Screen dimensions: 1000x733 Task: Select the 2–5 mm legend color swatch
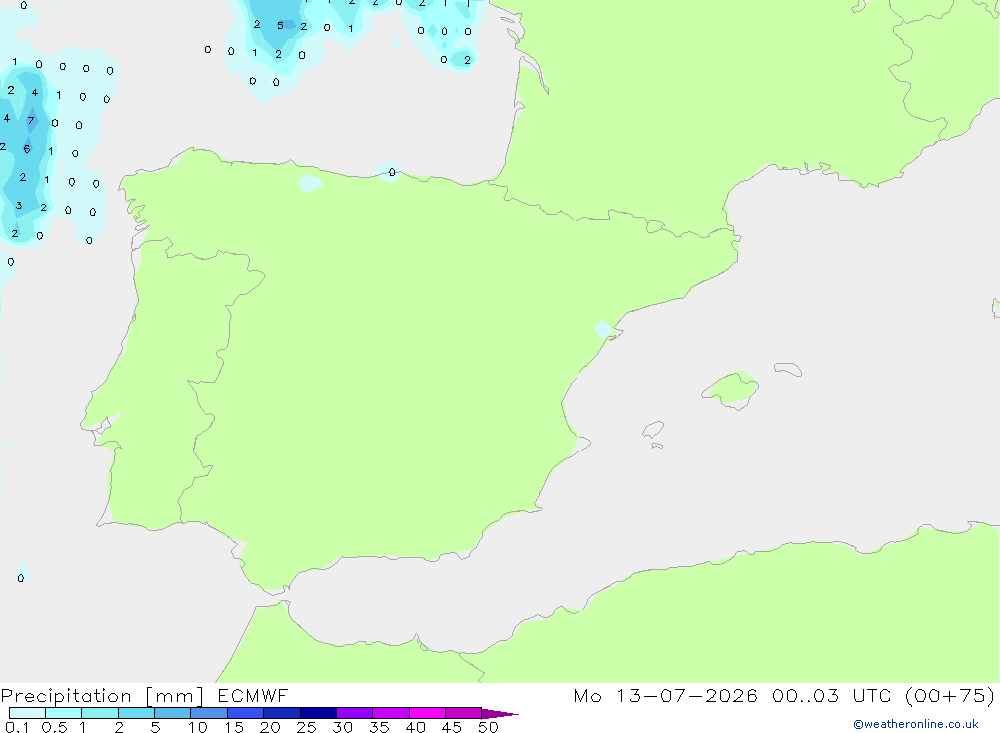[x=136, y=713]
